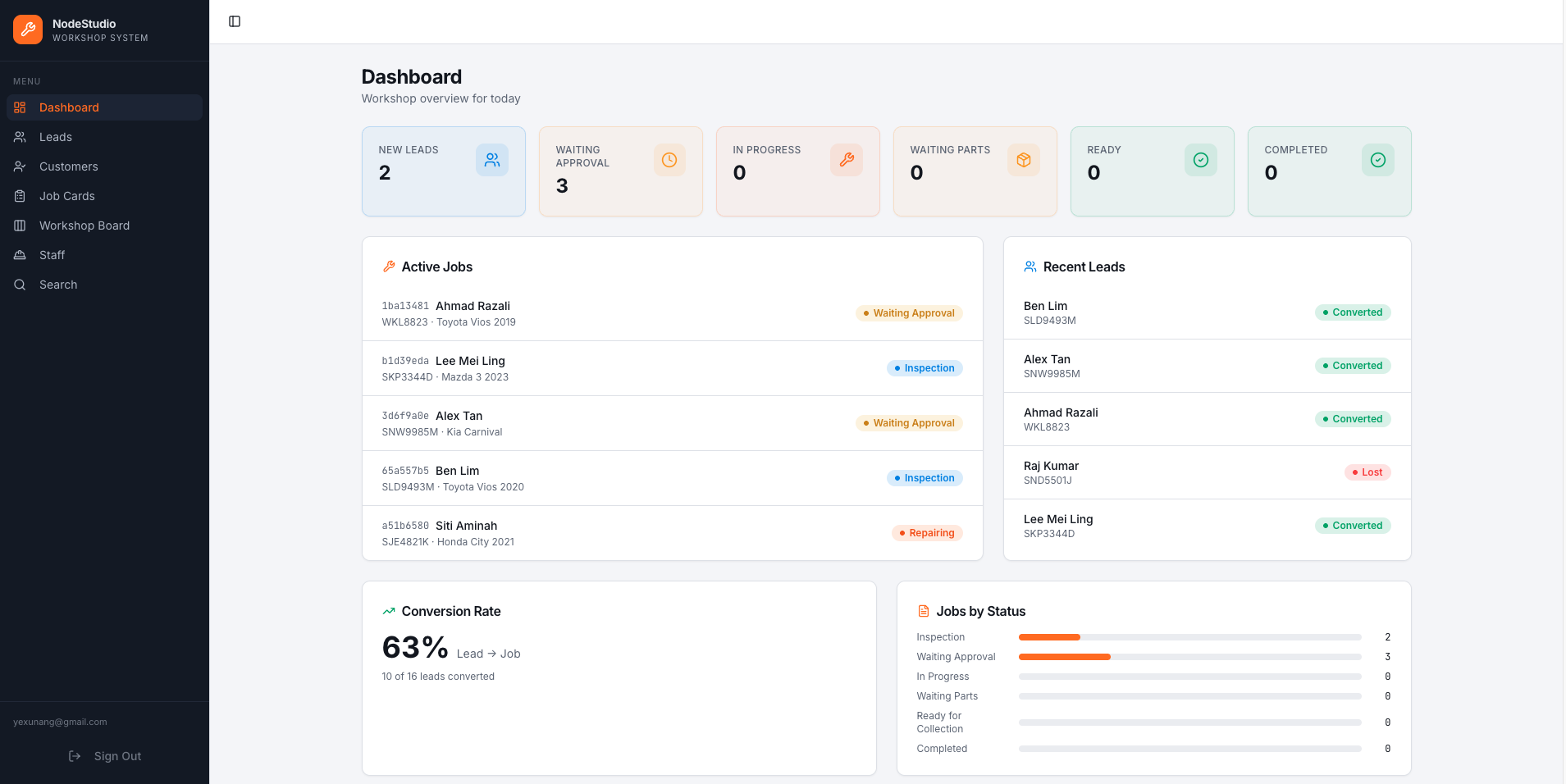Toggle the sidebar panel icon
The width and height of the screenshot is (1566, 784).
pos(235,21)
